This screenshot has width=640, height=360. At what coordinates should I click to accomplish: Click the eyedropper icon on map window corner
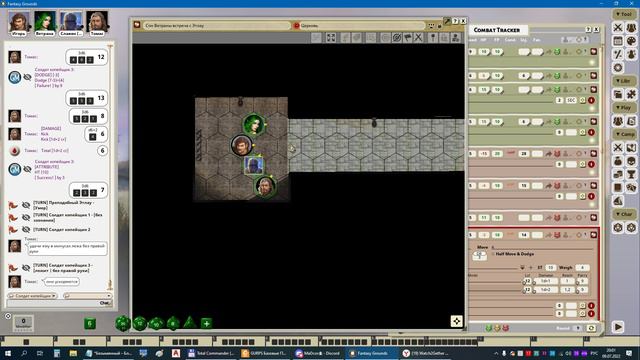click(x=447, y=21)
